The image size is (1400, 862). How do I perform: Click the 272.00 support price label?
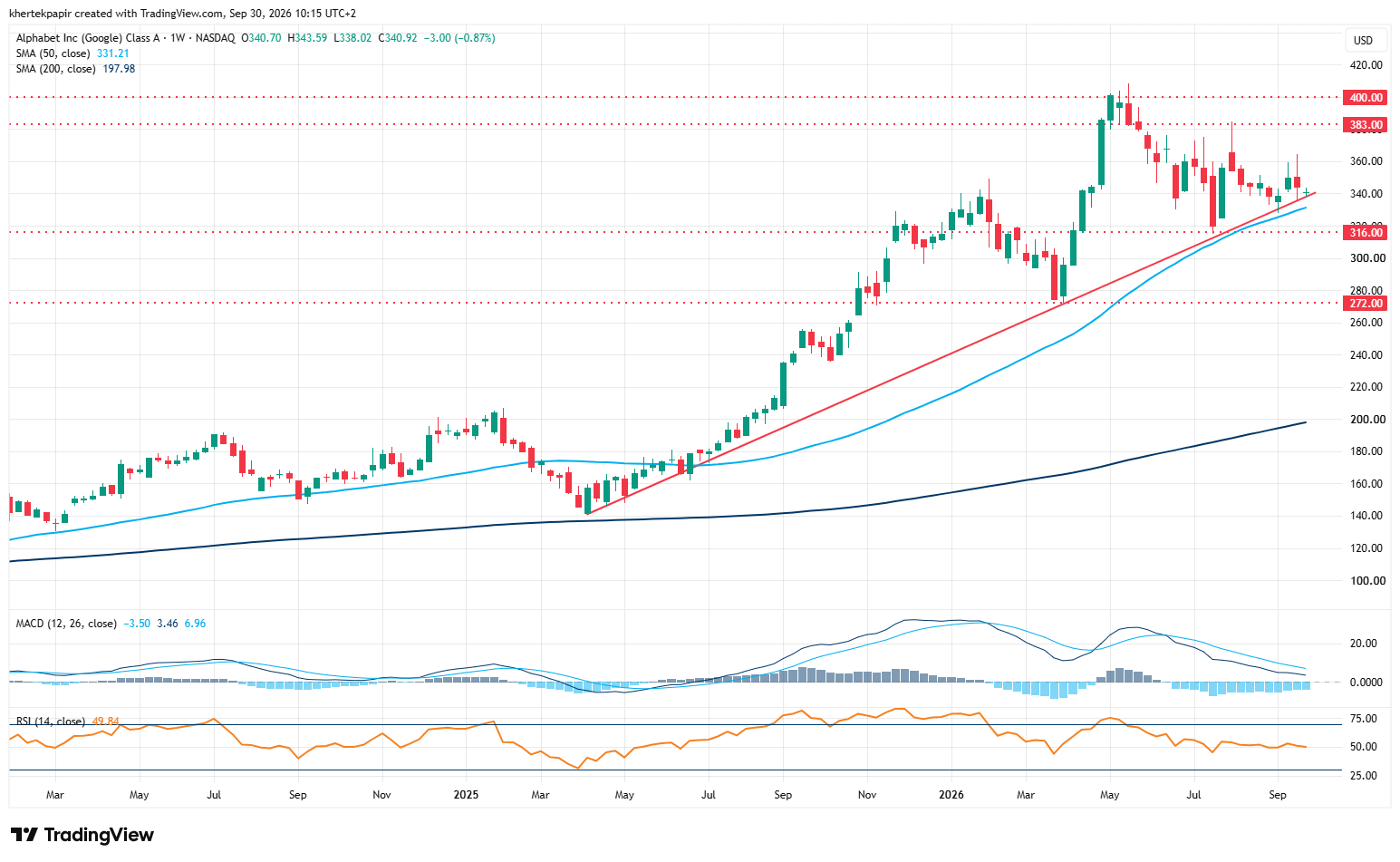[x=1366, y=303]
